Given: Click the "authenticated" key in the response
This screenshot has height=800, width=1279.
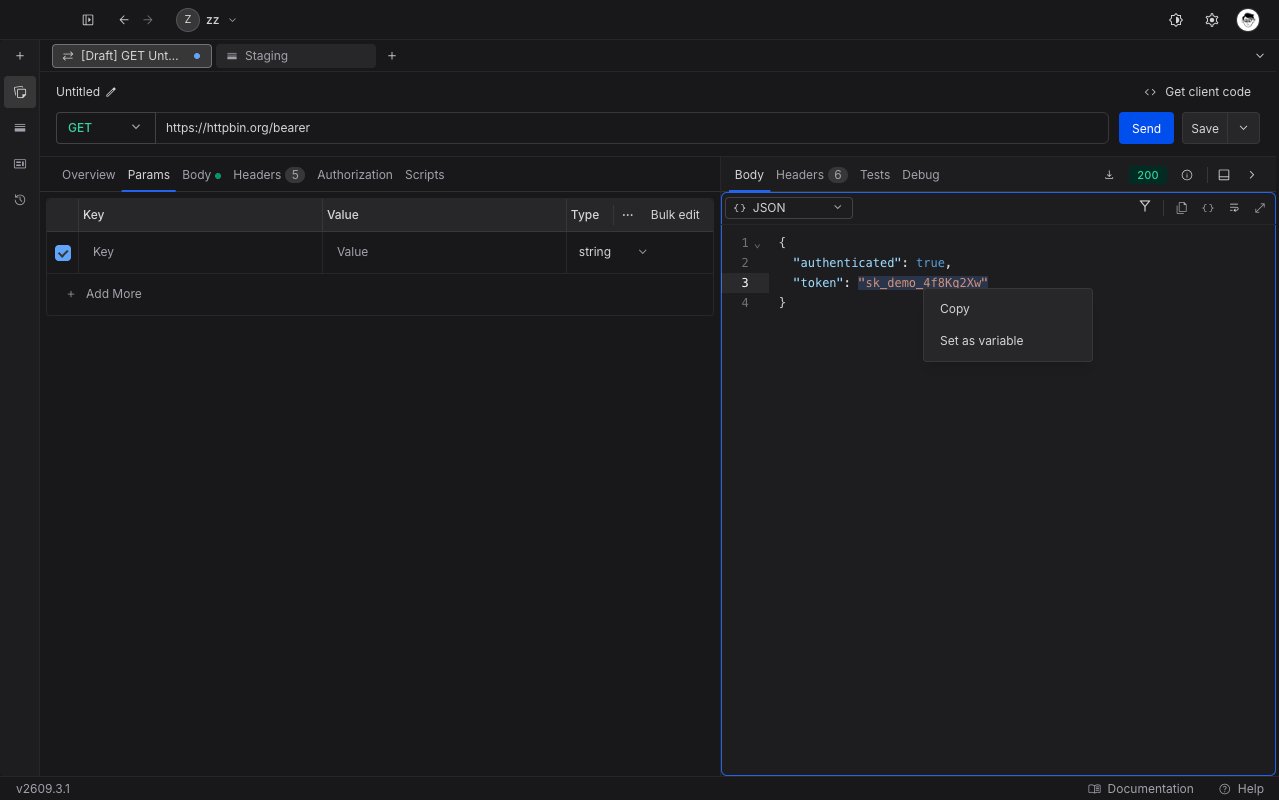Looking at the screenshot, I should pos(847,263).
